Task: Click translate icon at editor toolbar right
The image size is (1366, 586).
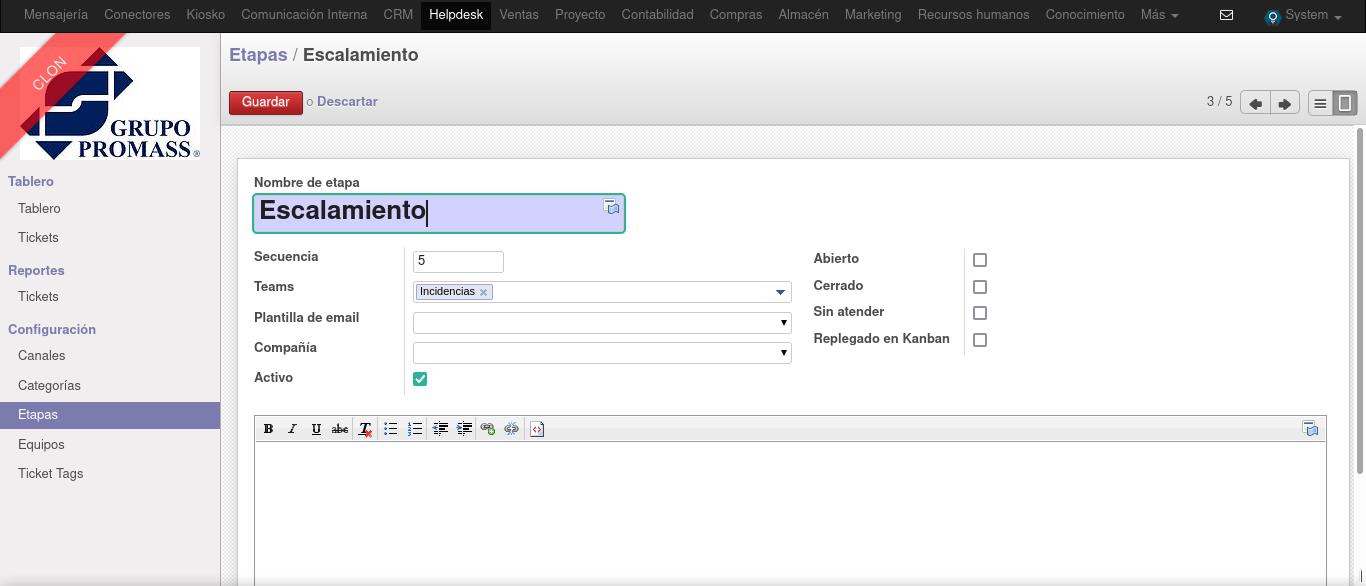Action: point(1311,429)
